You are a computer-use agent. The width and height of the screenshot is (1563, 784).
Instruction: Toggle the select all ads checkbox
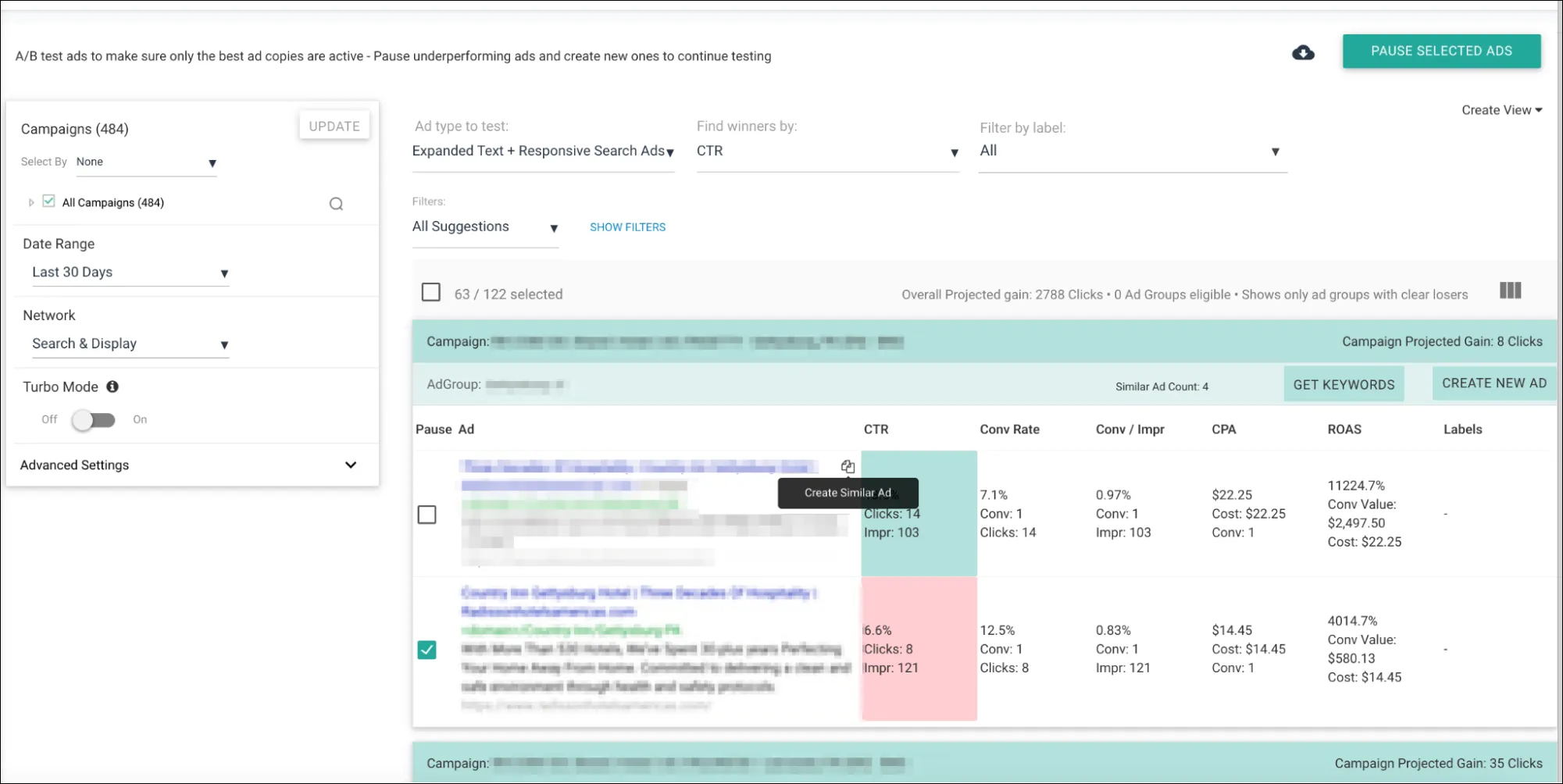pos(431,292)
